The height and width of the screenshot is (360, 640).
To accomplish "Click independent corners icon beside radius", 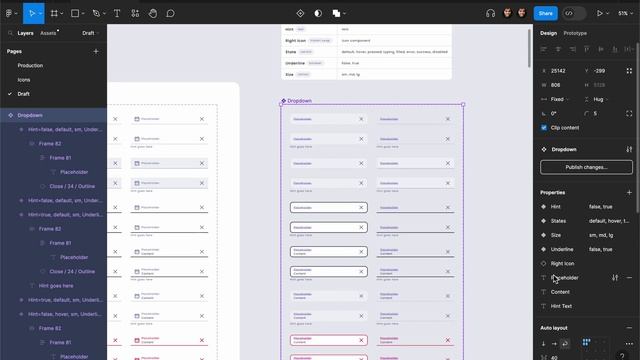I will pos(629,113).
